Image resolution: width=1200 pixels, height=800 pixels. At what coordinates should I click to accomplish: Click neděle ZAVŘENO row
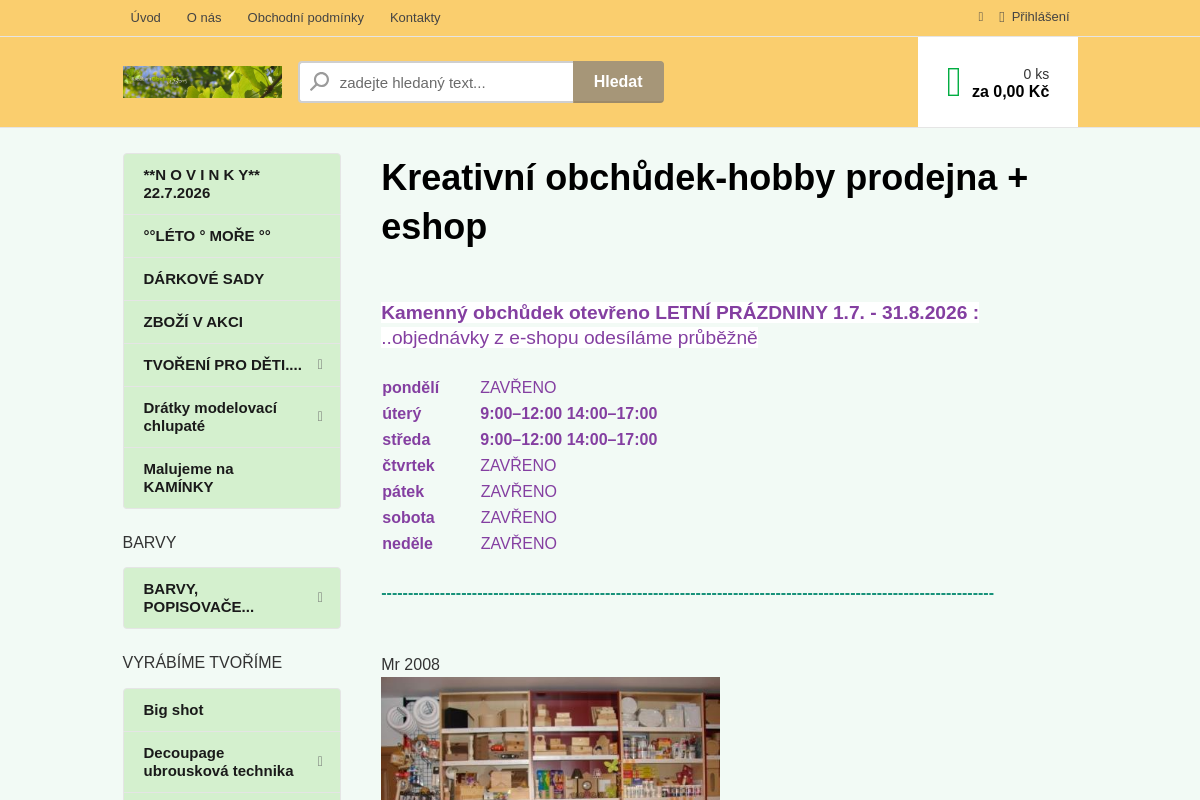(x=469, y=544)
